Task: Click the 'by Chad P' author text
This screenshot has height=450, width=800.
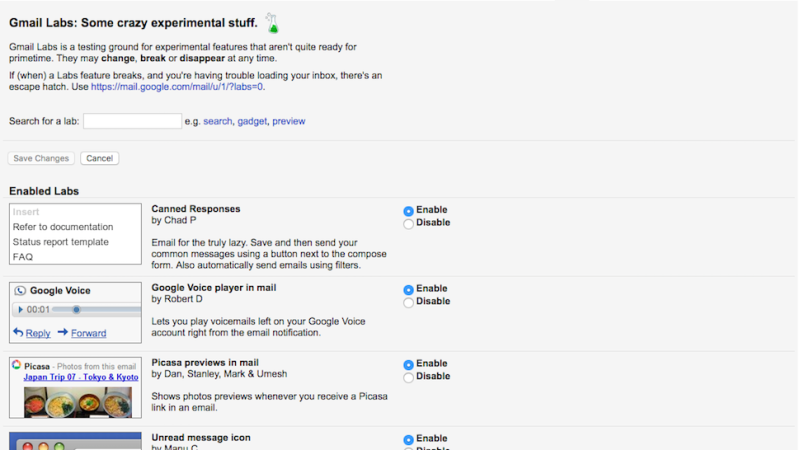Action: tap(173, 220)
